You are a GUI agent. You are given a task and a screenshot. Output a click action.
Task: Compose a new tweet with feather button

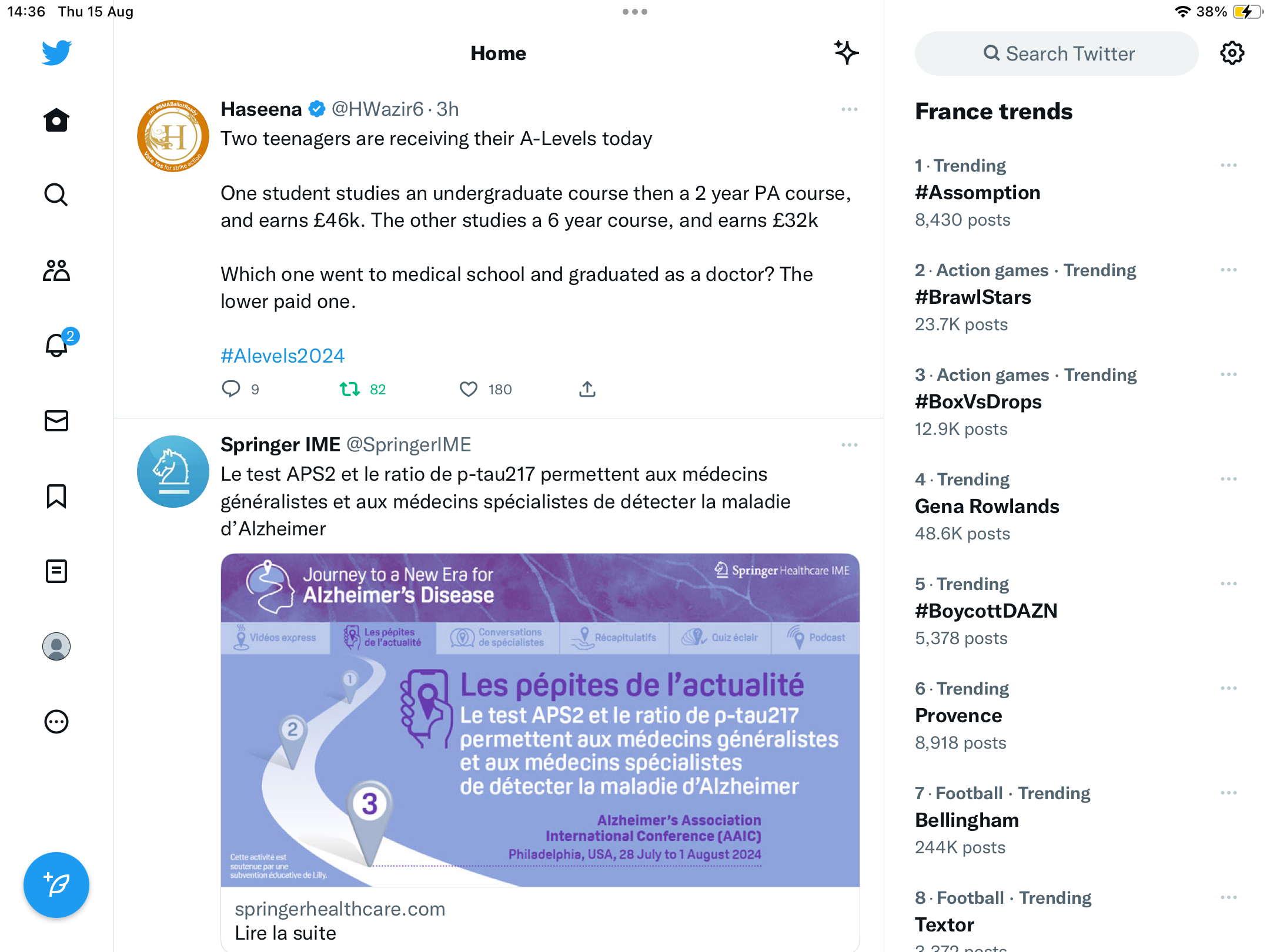(x=56, y=885)
